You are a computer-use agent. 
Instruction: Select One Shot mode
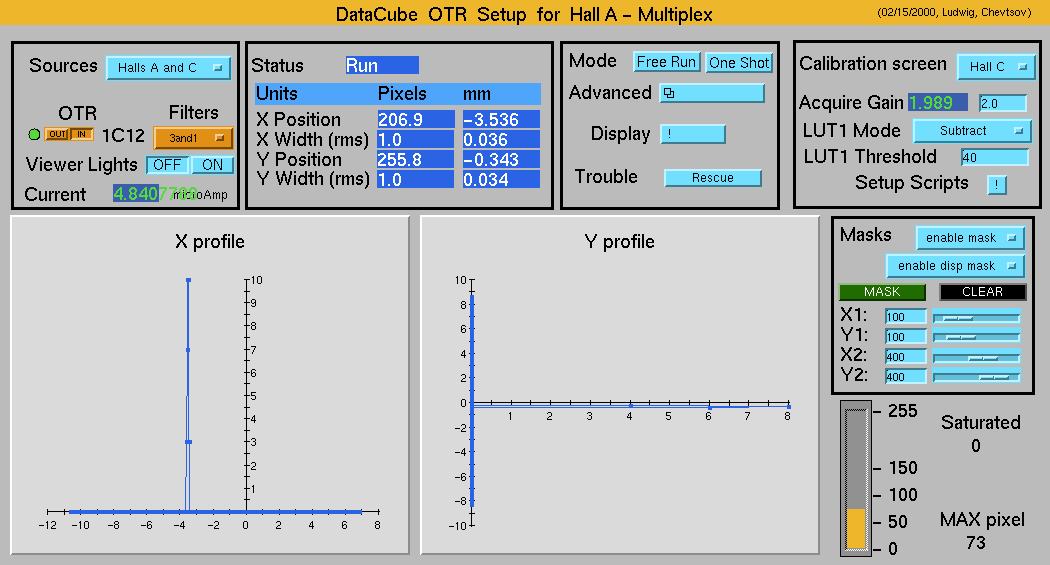click(x=739, y=62)
